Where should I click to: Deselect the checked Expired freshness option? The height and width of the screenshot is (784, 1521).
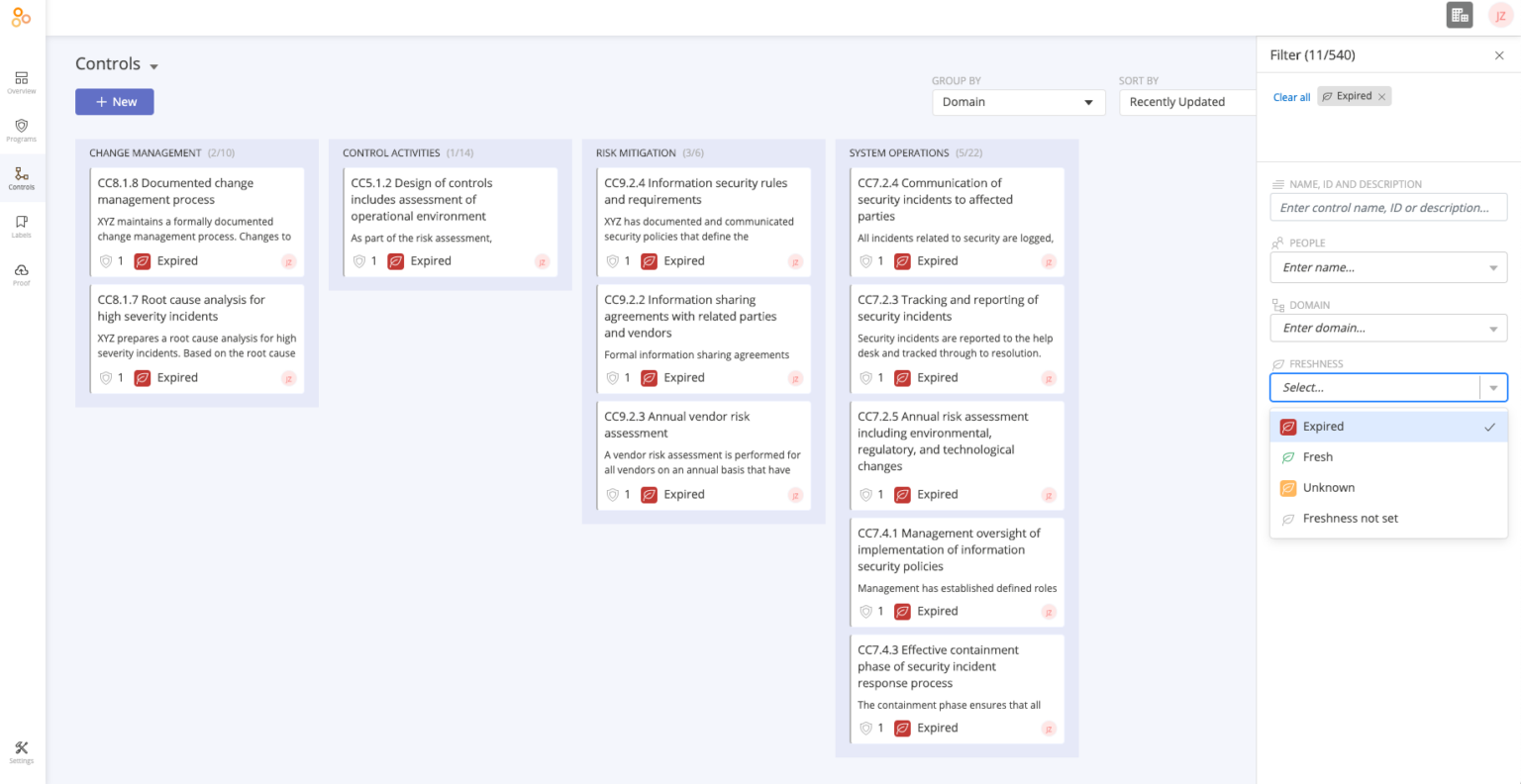click(1387, 427)
